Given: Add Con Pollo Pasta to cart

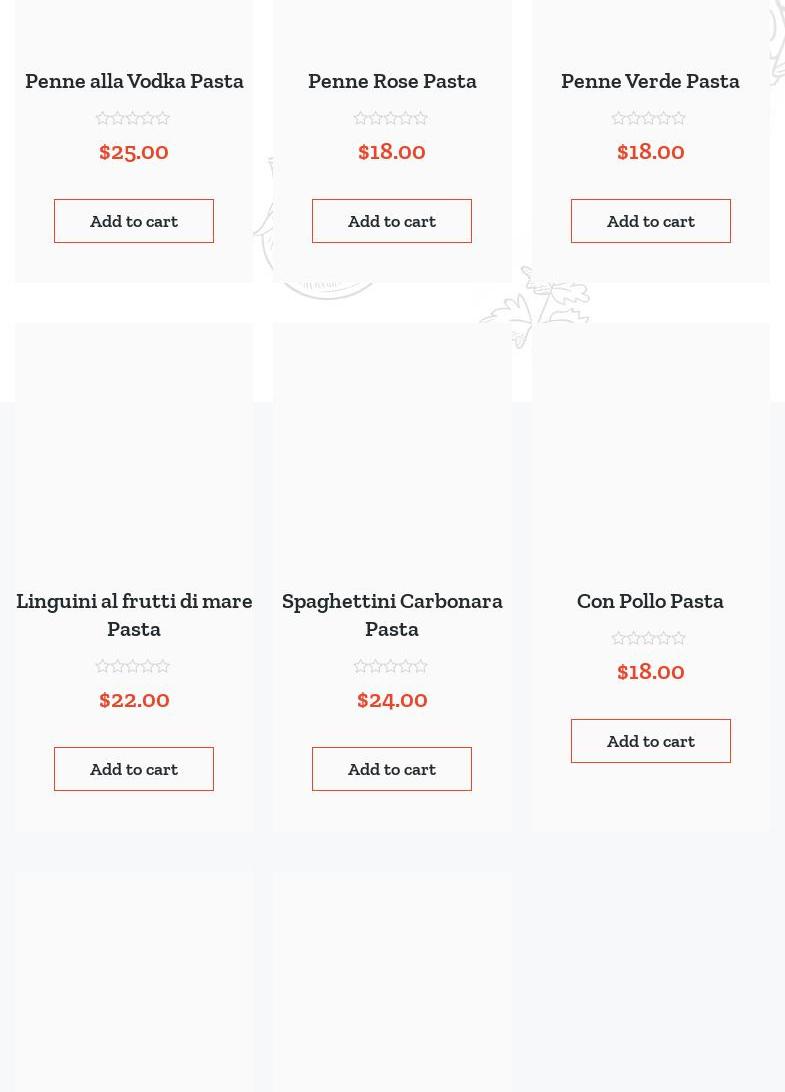Looking at the screenshot, I should (650, 741).
